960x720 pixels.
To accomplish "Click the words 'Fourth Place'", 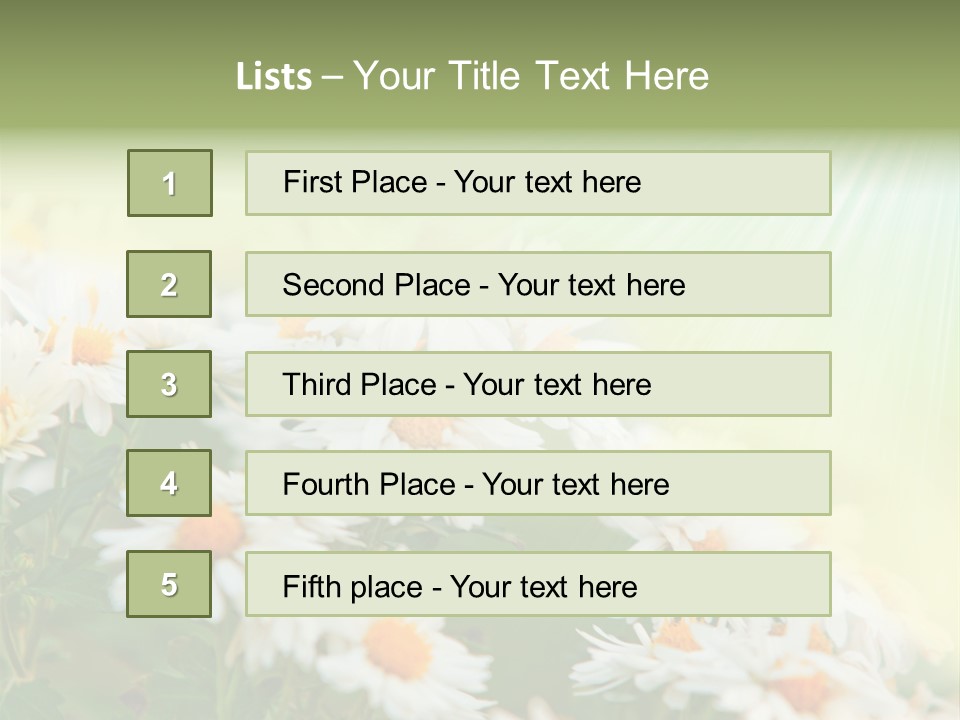I will [369, 484].
